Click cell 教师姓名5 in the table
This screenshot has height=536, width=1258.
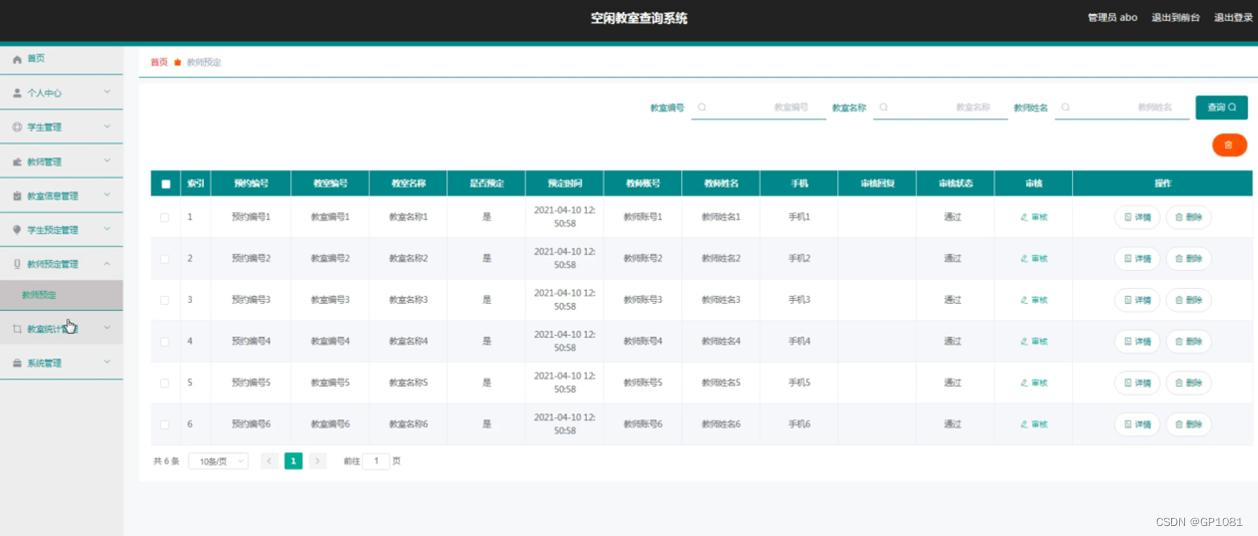click(721, 383)
